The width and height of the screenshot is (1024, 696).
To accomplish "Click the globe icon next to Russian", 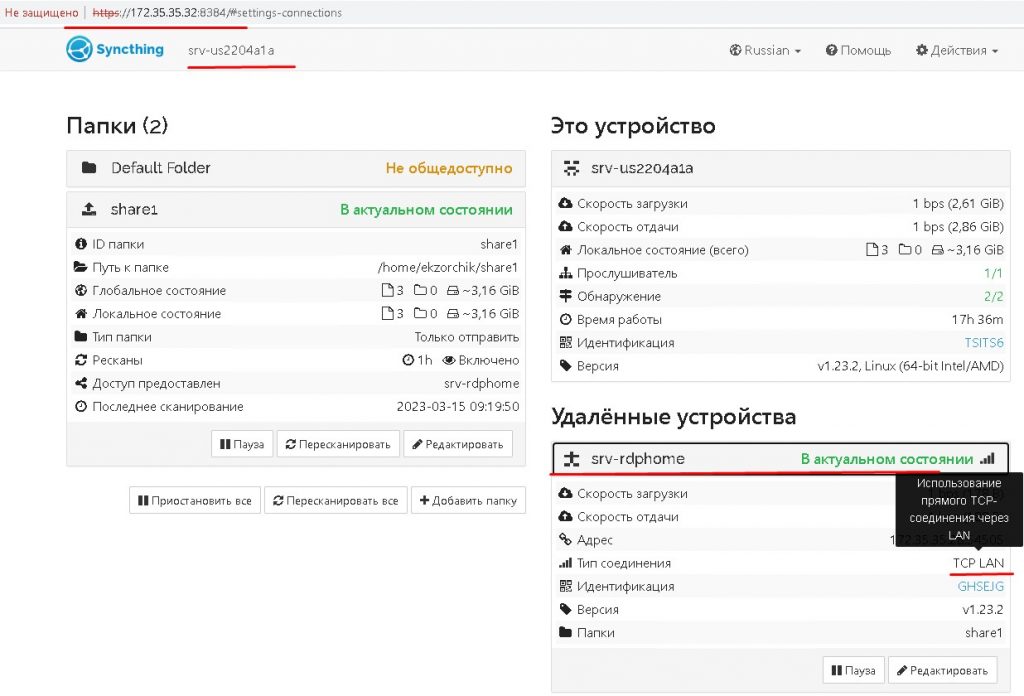I will (736, 51).
